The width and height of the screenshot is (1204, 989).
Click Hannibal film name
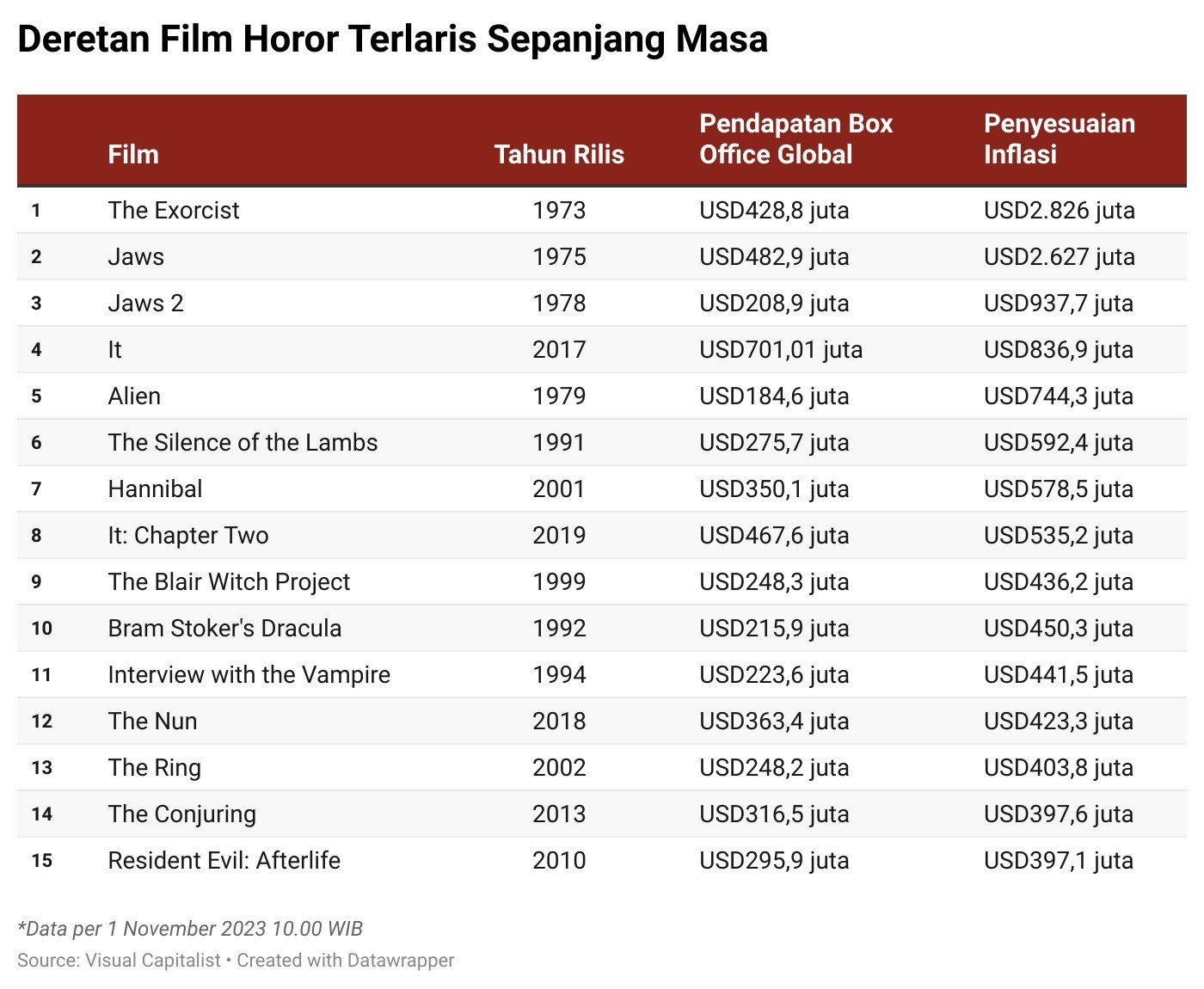[x=155, y=489]
